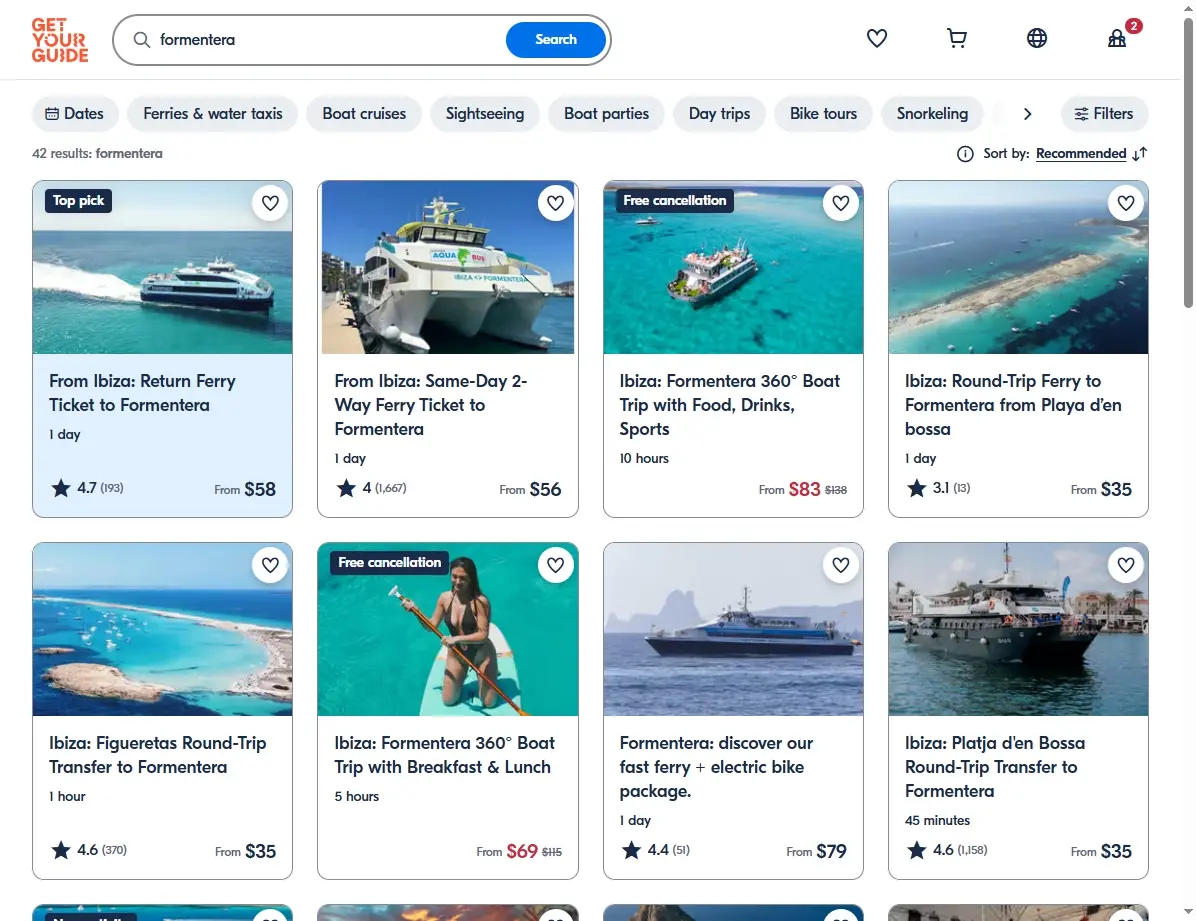Viewport: 1196px width, 921px height.
Task: Select the Boat cruises chip
Action: click(364, 114)
